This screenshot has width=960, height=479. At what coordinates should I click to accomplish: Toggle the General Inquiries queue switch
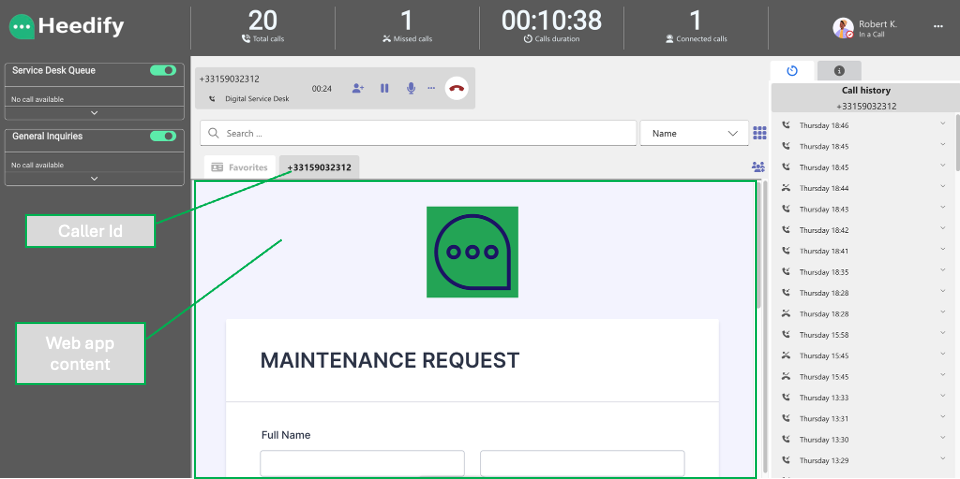pyautogui.click(x=162, y=136)
